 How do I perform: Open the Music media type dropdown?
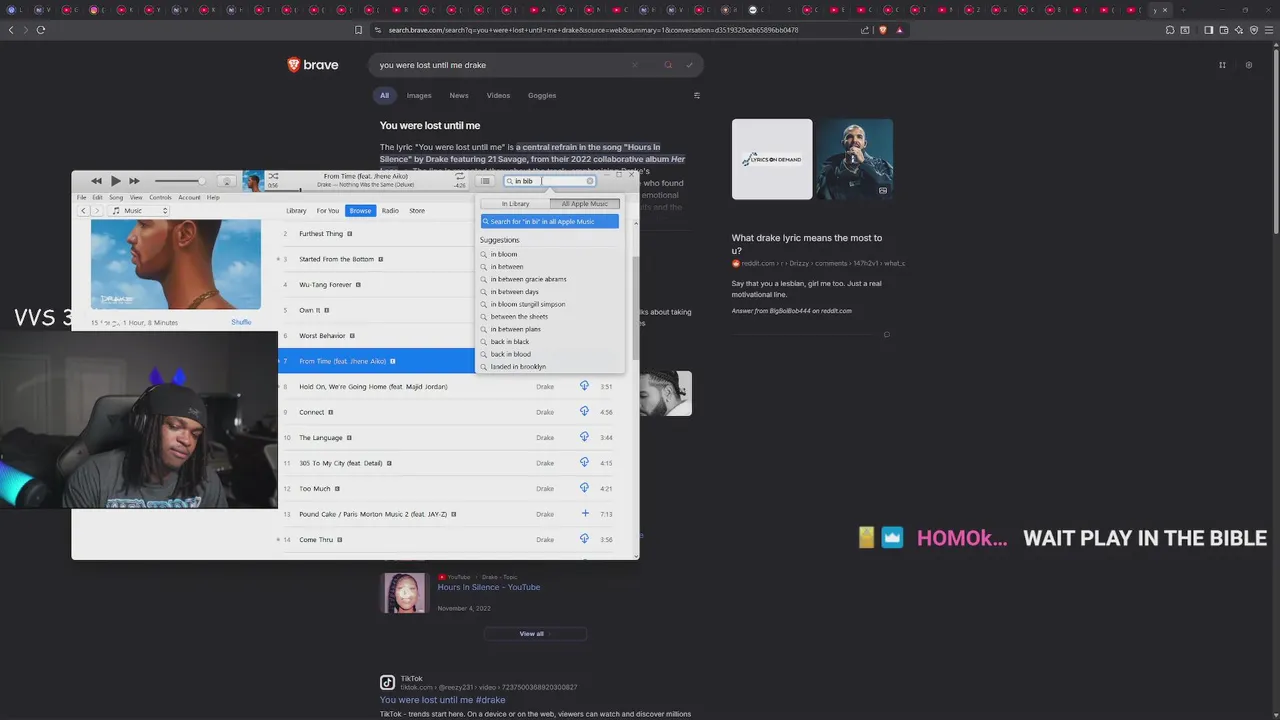click(139, 211)
